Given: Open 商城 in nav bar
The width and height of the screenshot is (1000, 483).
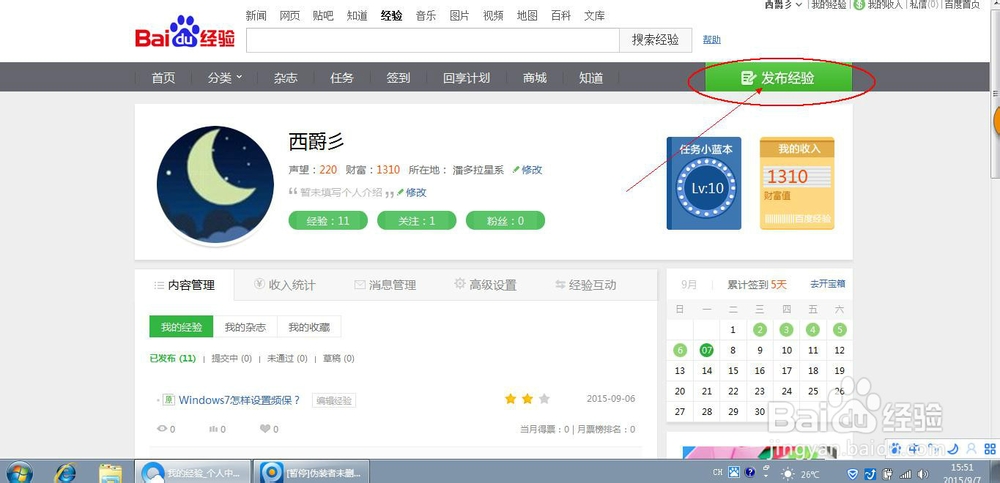Looking at the screenshot, I should tap(534, 78).
